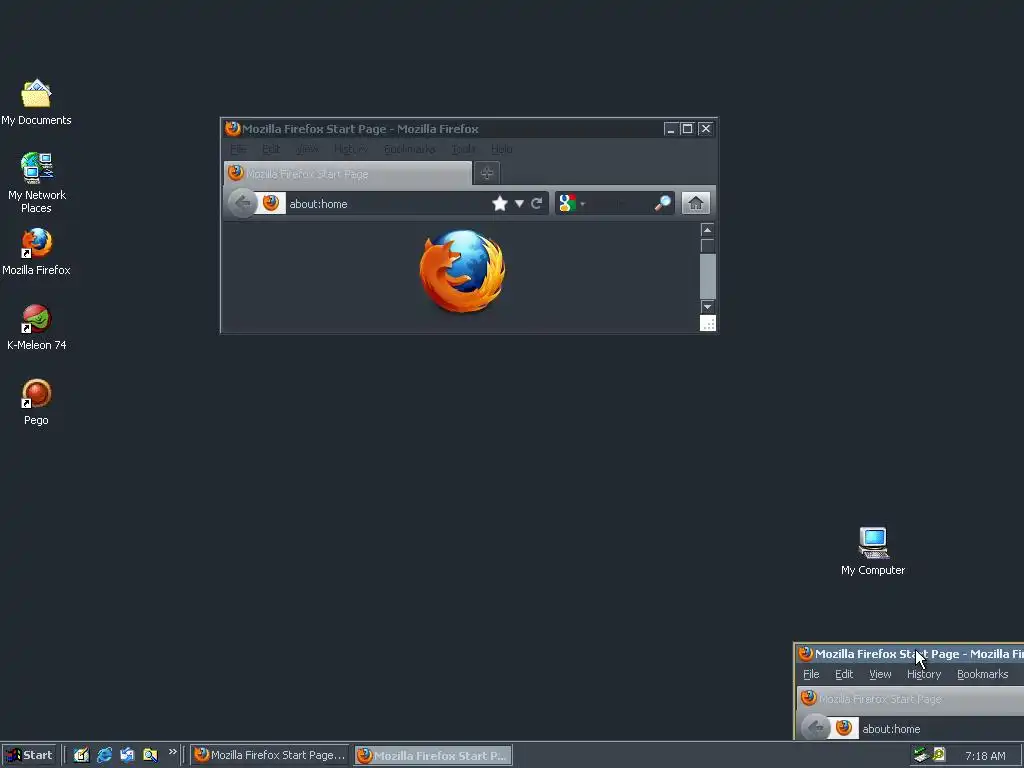Switch to second highlighted Firefox taskbar button
The width and height of the screenshot is (1024, 768).
(433, 755)
